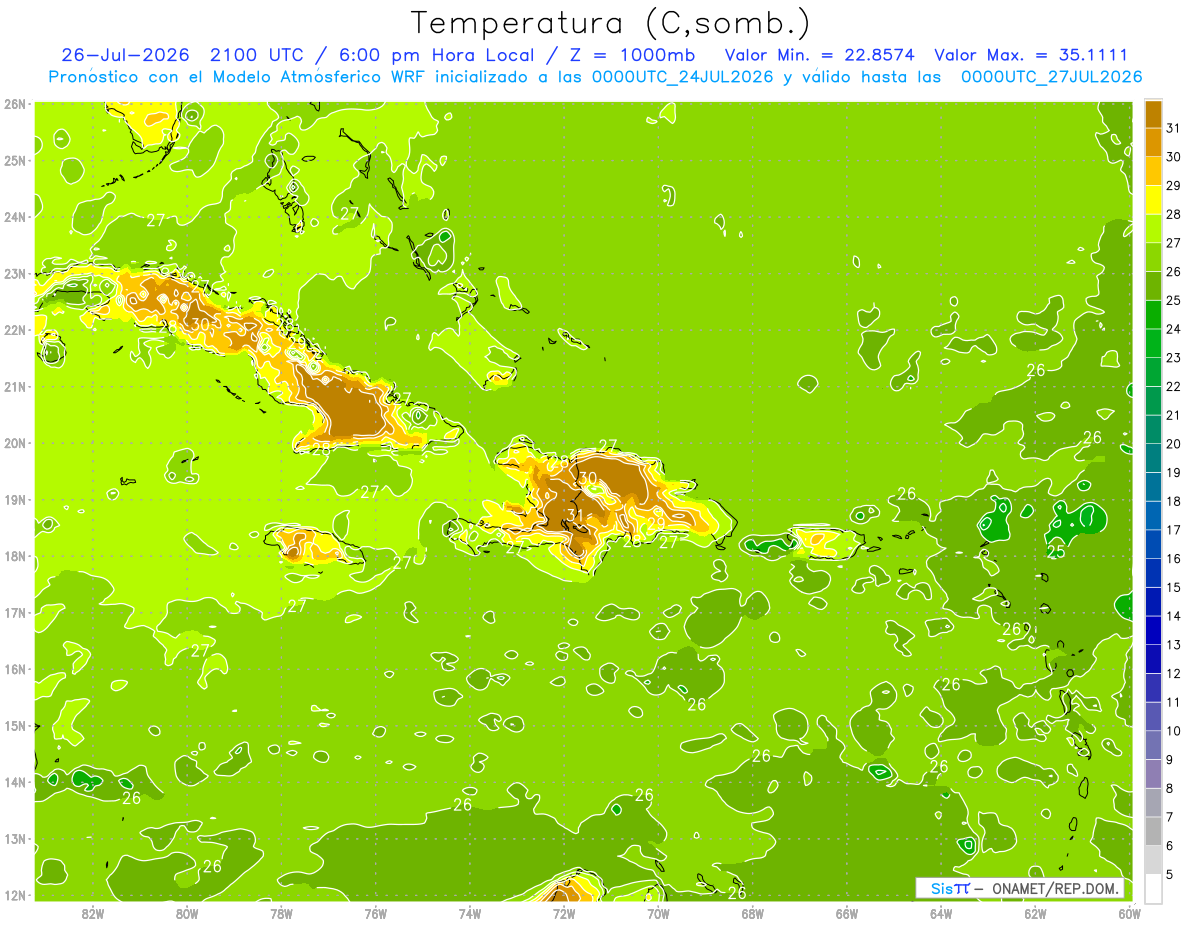The image size is (1200, 927).
Task: Click the legend scale value '21'
Action: [x=1173, y=415]
